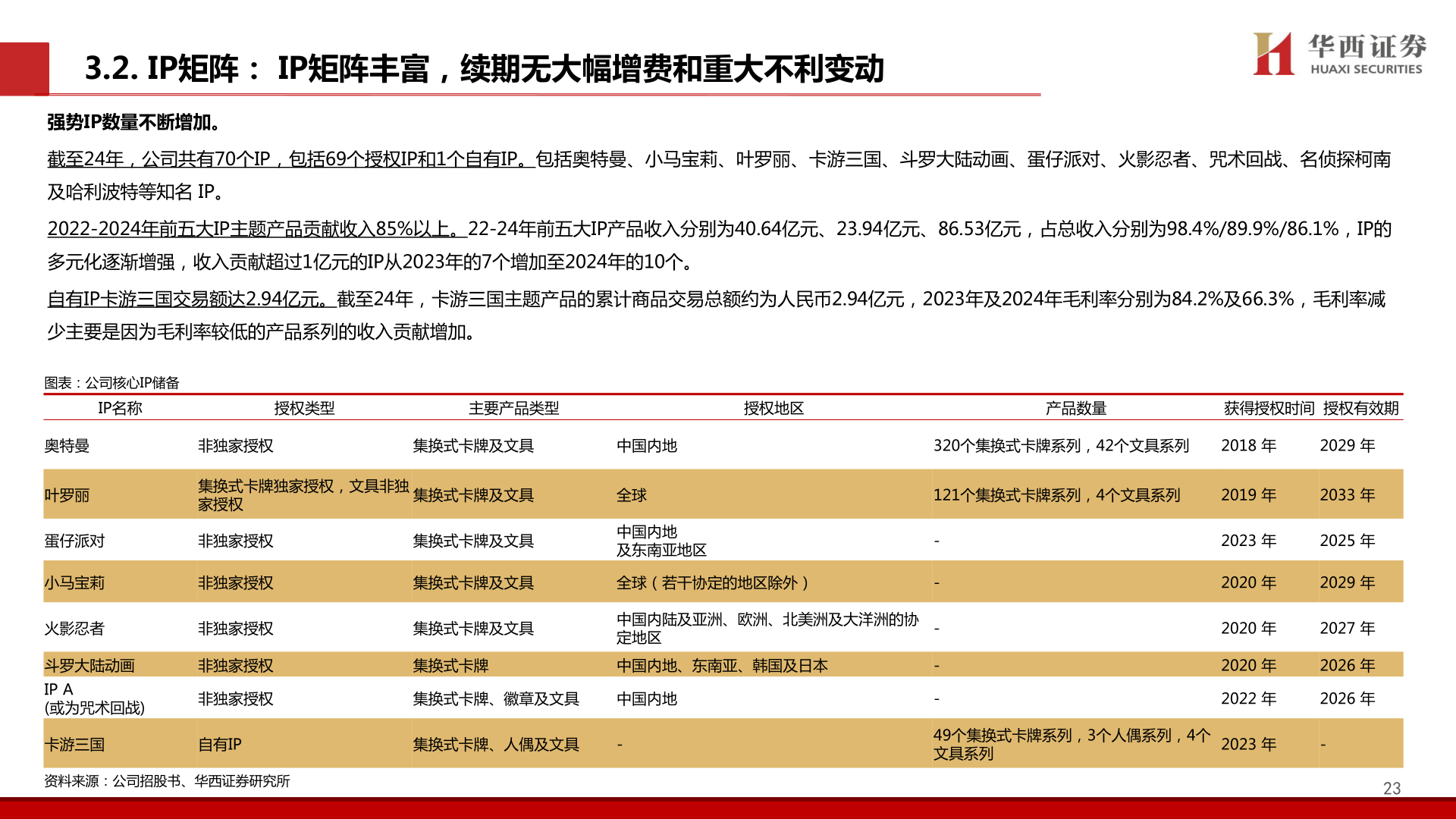
Task: Click the 获得授权时间 column header
Action: pyautogui.click(x=1269, y=409)
